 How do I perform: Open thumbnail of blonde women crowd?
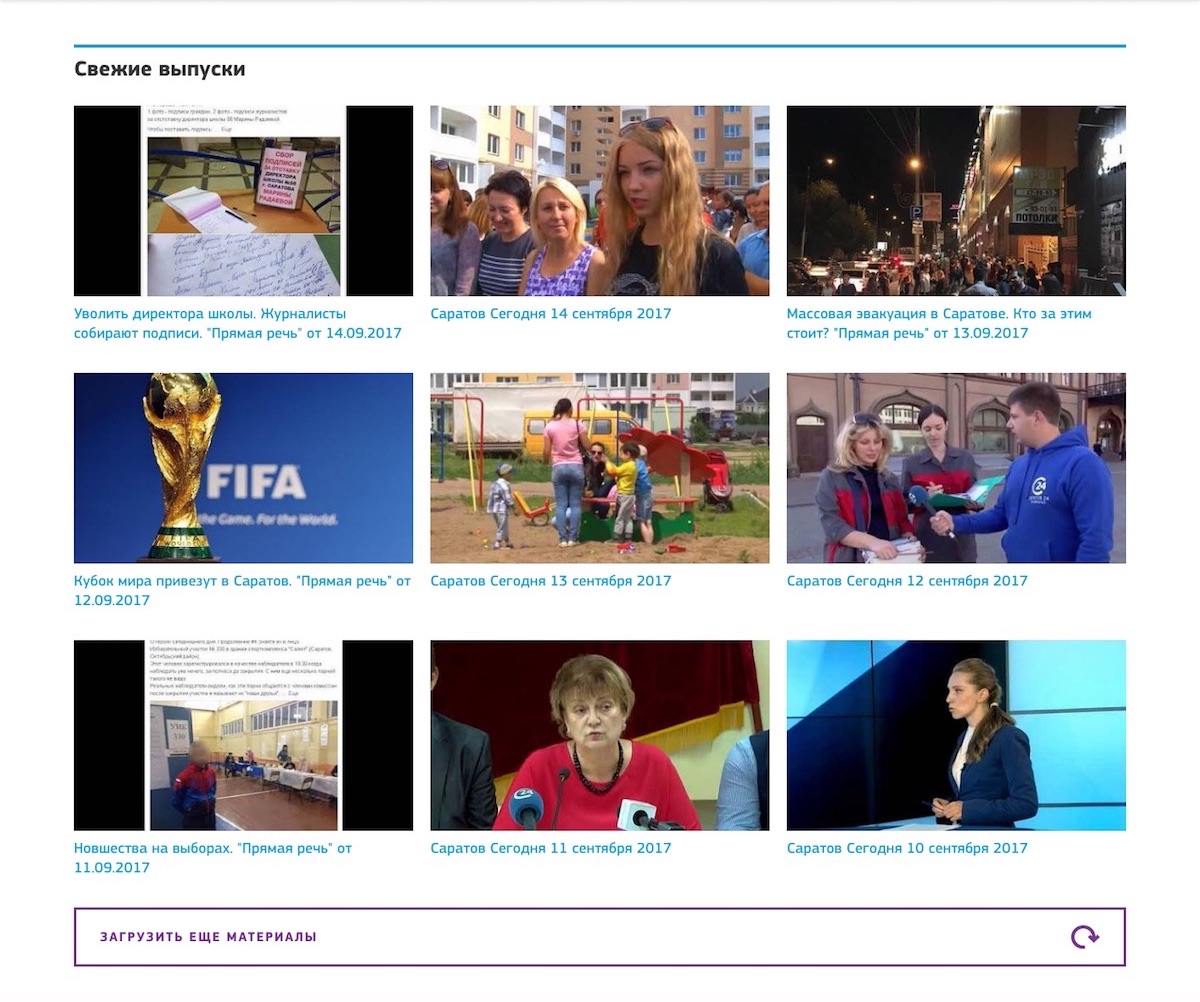point(599,201)
